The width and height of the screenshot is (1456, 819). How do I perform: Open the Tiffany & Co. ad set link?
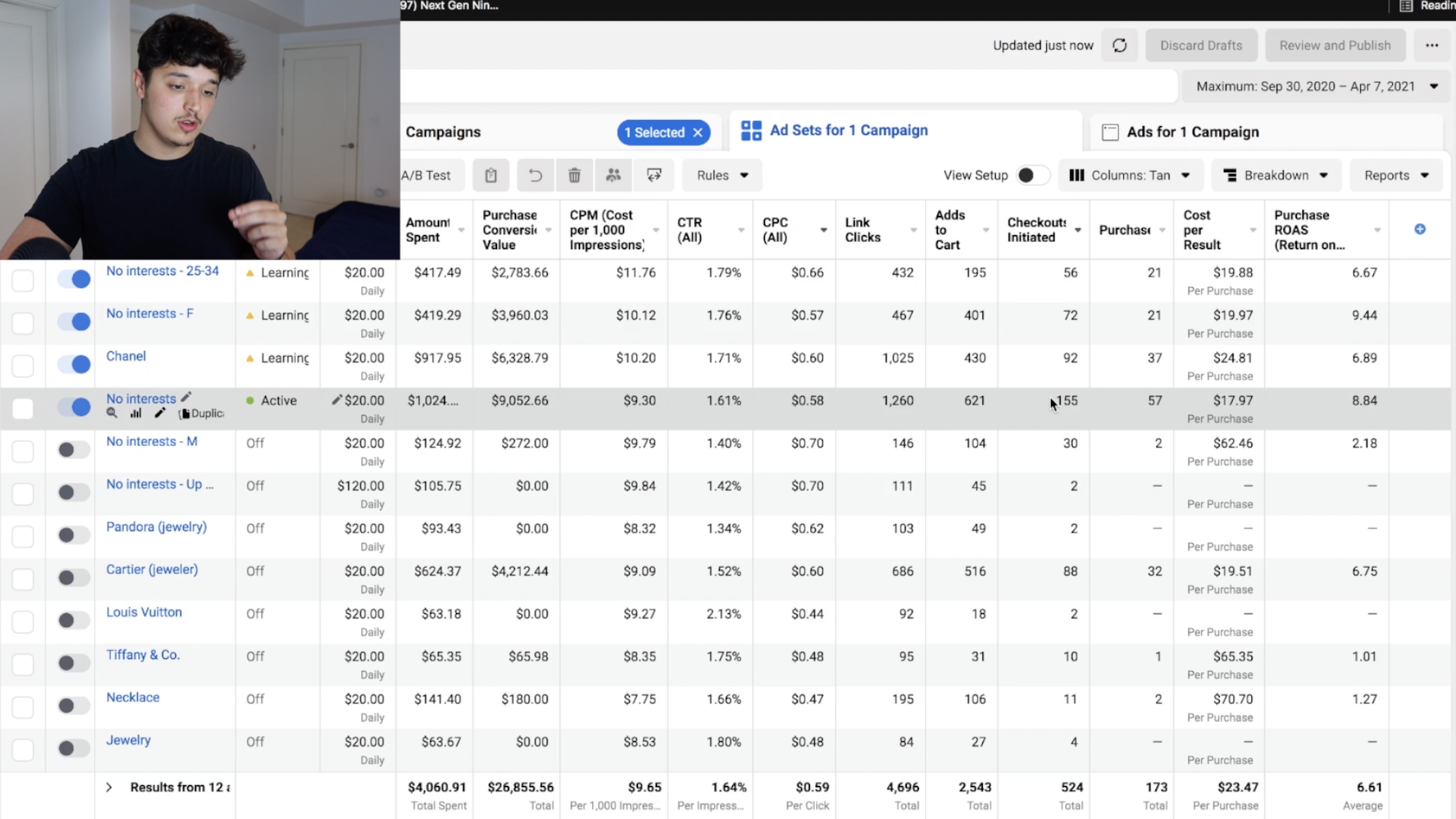[143, 655]
